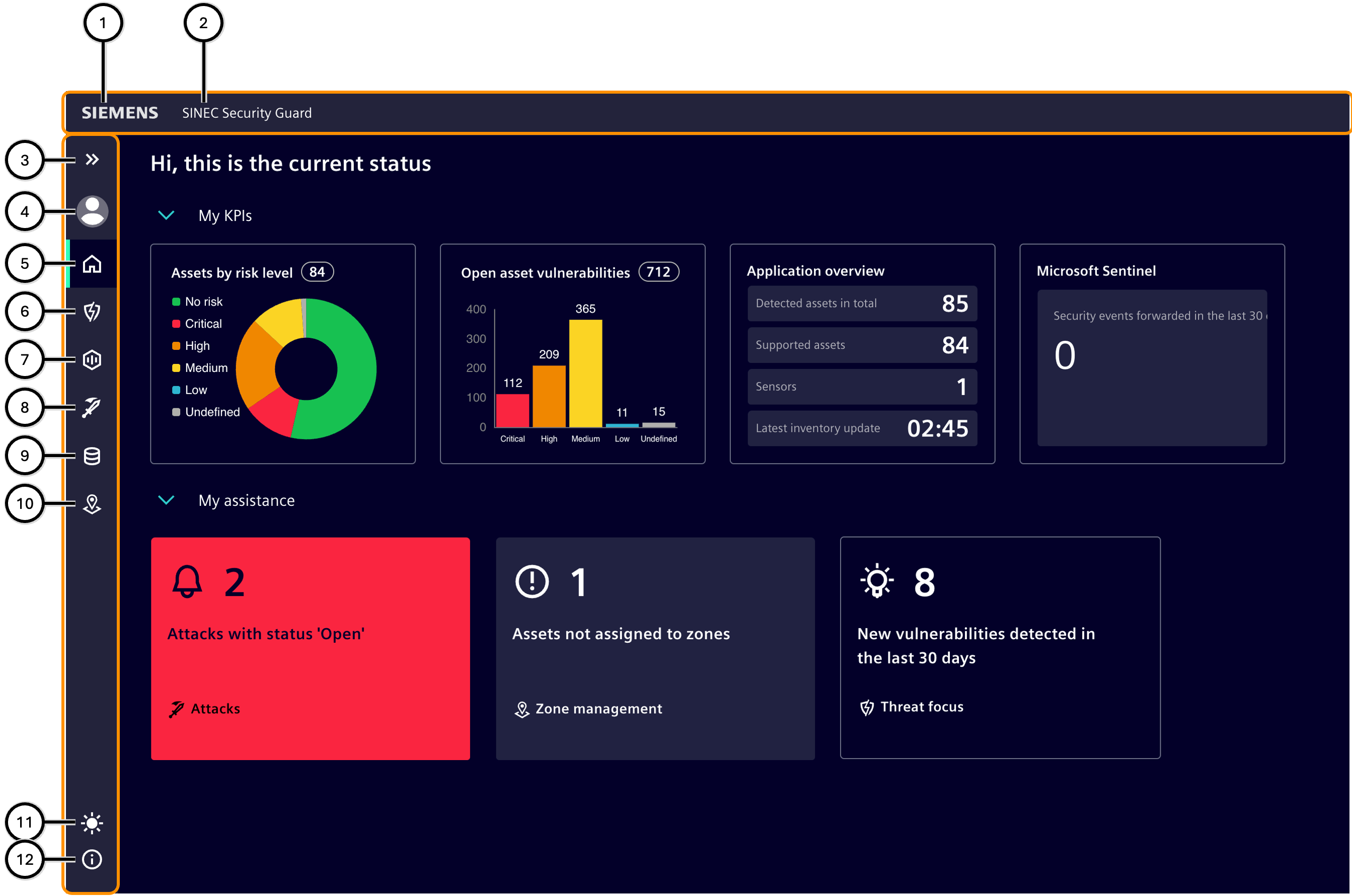Click the 'Hi, this is the current status' heading
The height and width of the screenshot is (896, 1352).
click(290, 164)
